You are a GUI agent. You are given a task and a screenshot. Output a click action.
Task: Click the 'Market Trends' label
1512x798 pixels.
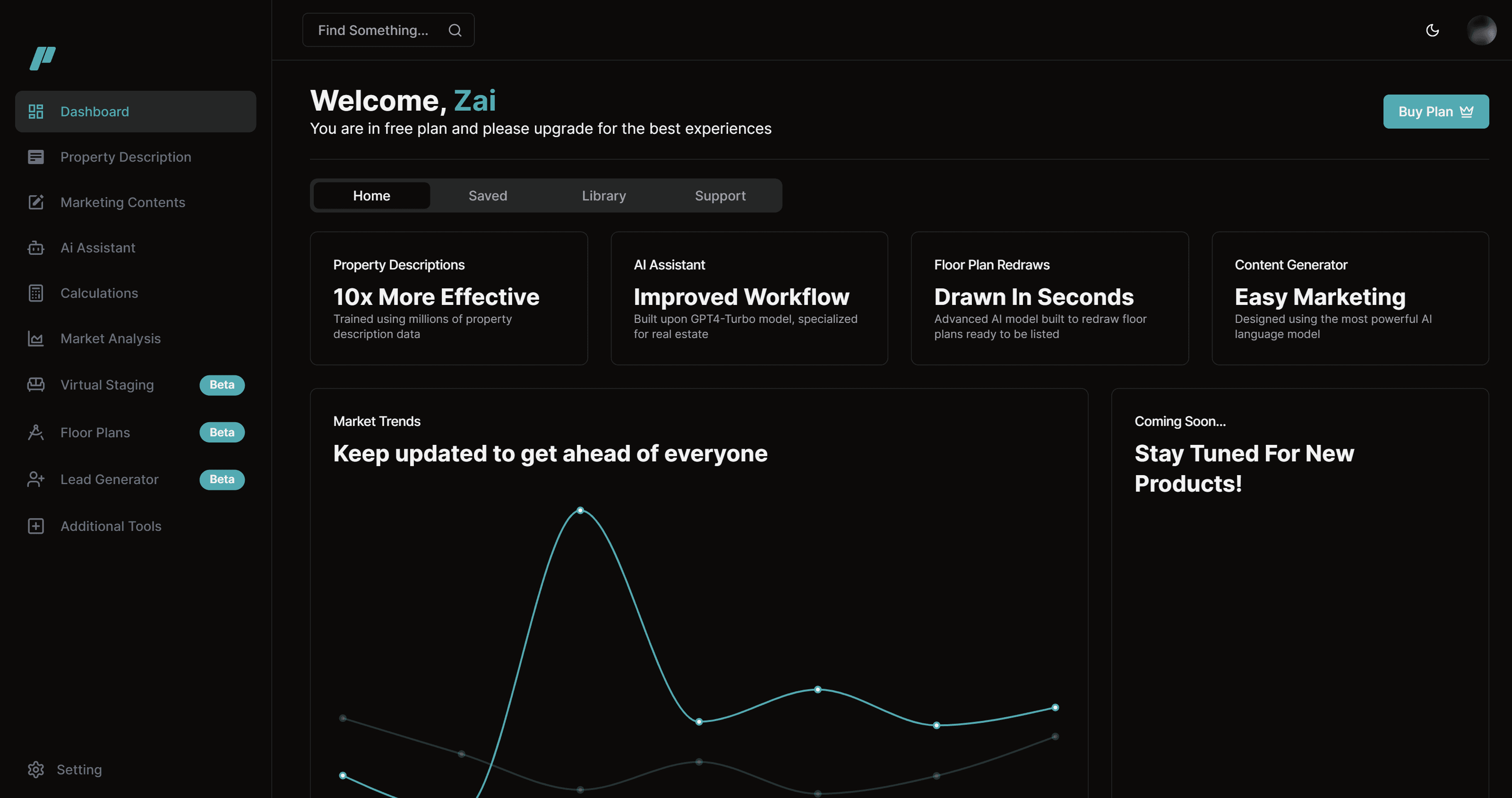pos(377,421)
